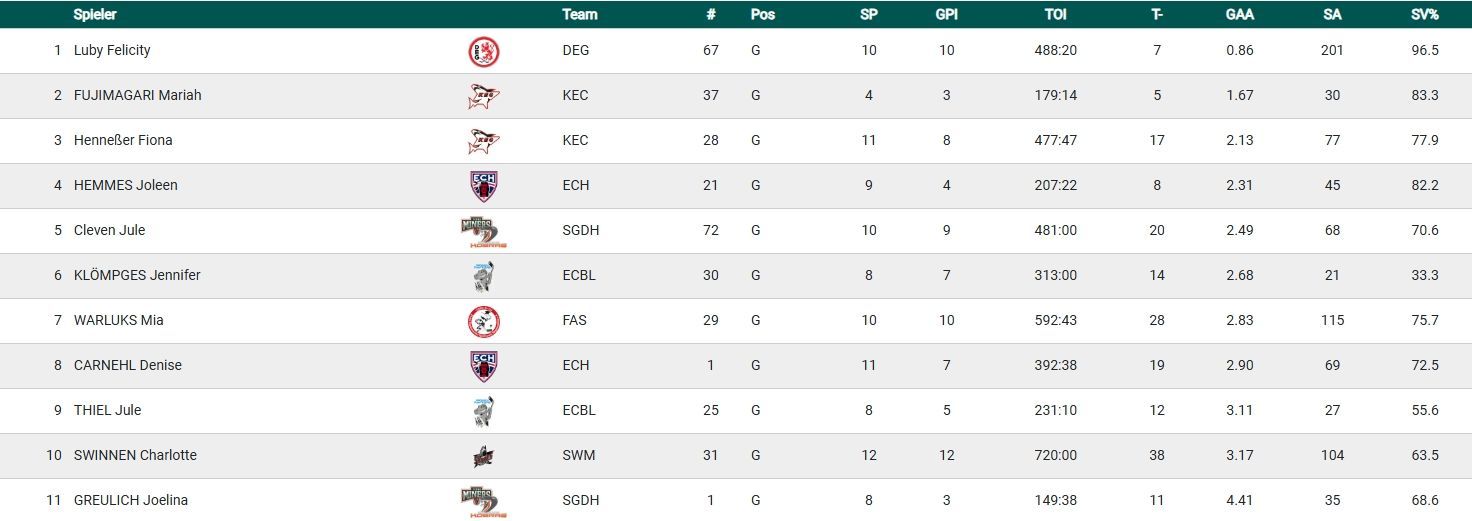Click the FAS logo beside WARLUKS Mia
Screen dimensions: 1472x521
tap(484, 321)
